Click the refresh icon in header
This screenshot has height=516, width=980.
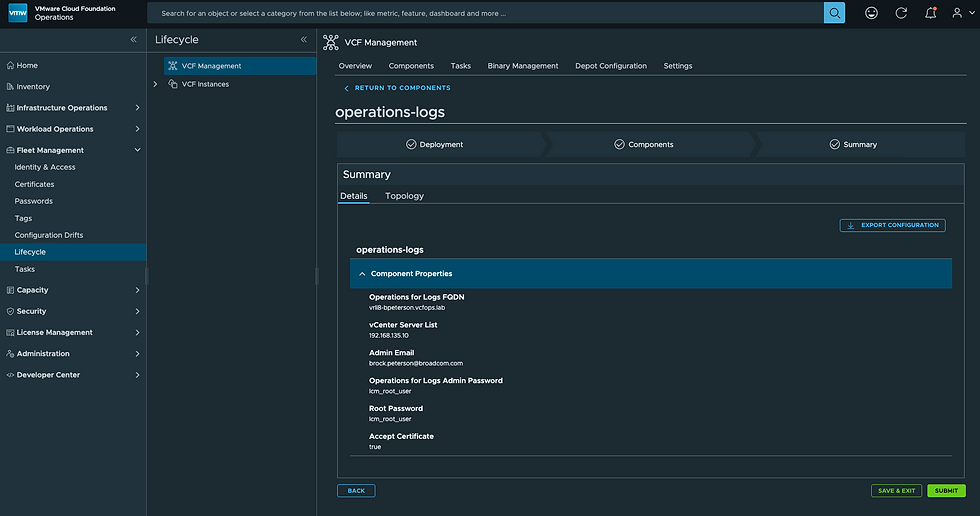pyautogui.click(x=901, y=13)
